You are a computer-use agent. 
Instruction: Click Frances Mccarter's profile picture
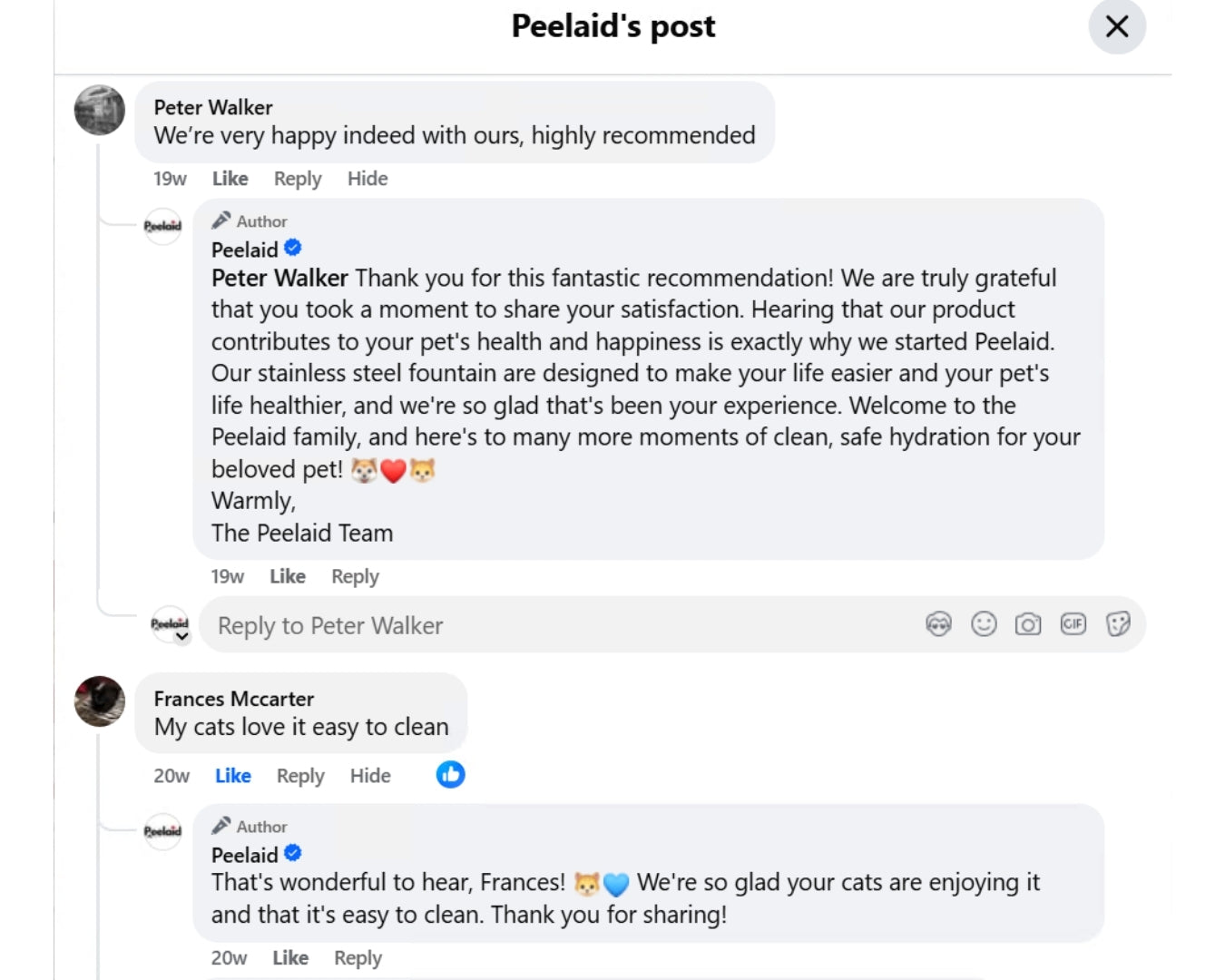click(x=100, y=701)
